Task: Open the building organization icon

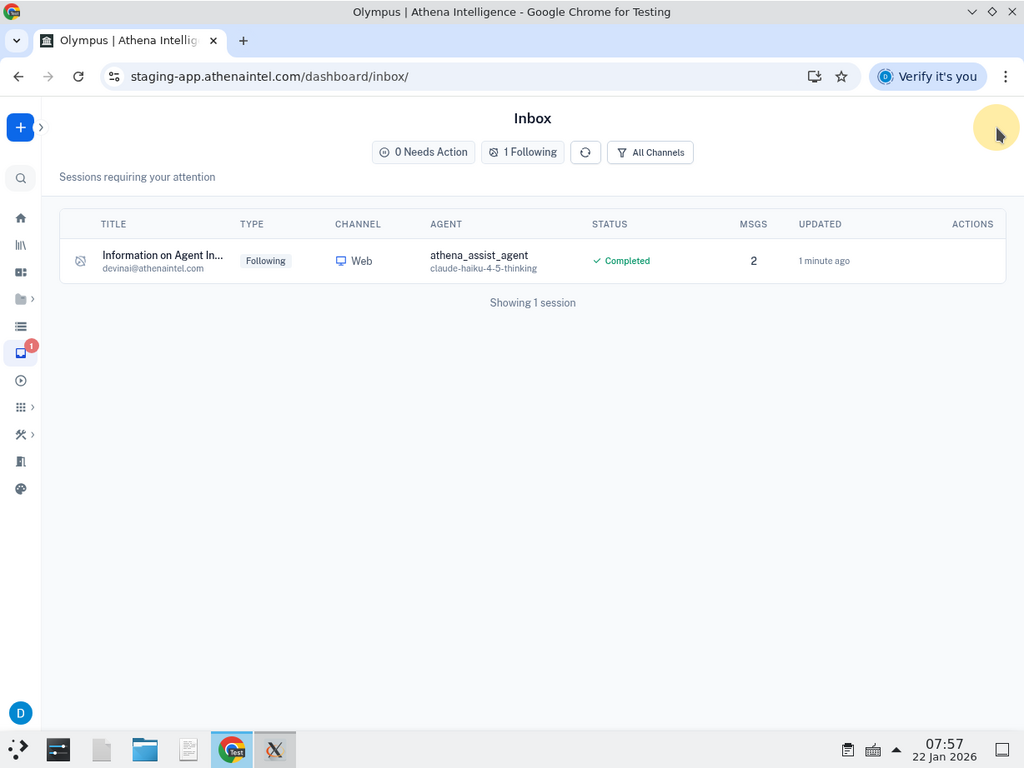Action: pos(21,462)
